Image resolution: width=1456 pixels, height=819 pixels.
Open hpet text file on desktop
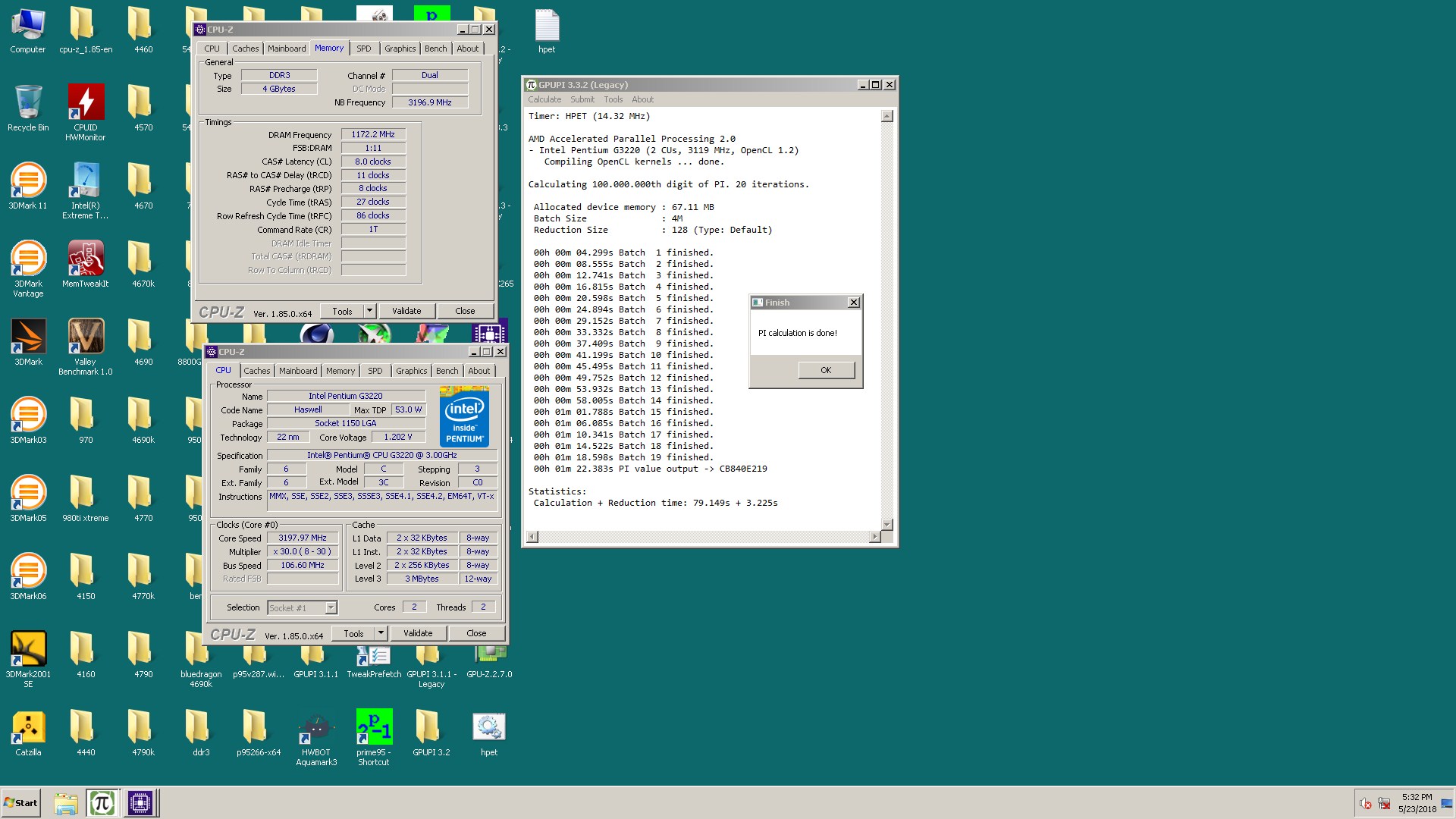[x=547, y=30]
